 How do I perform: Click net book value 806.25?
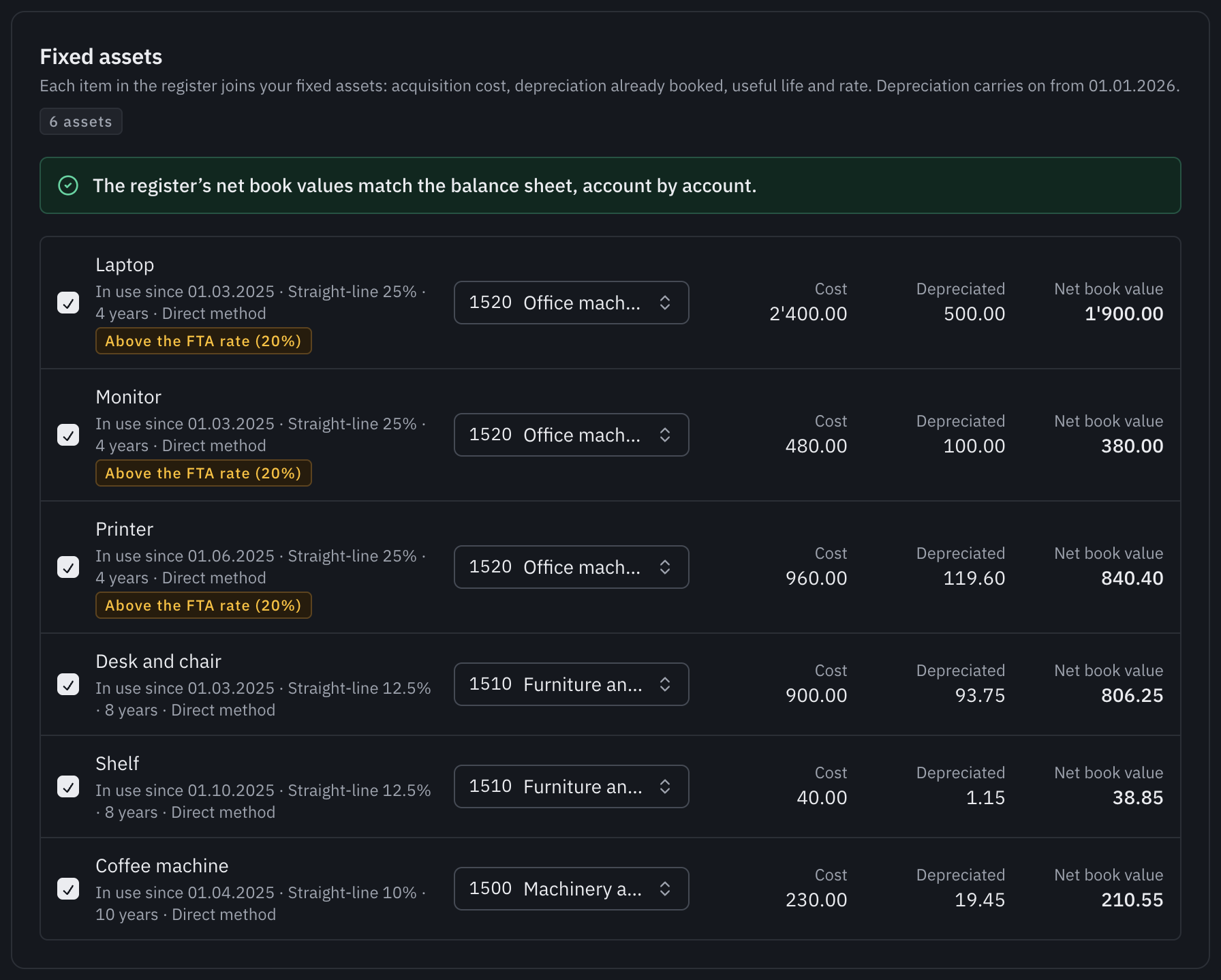[1132, 695]
